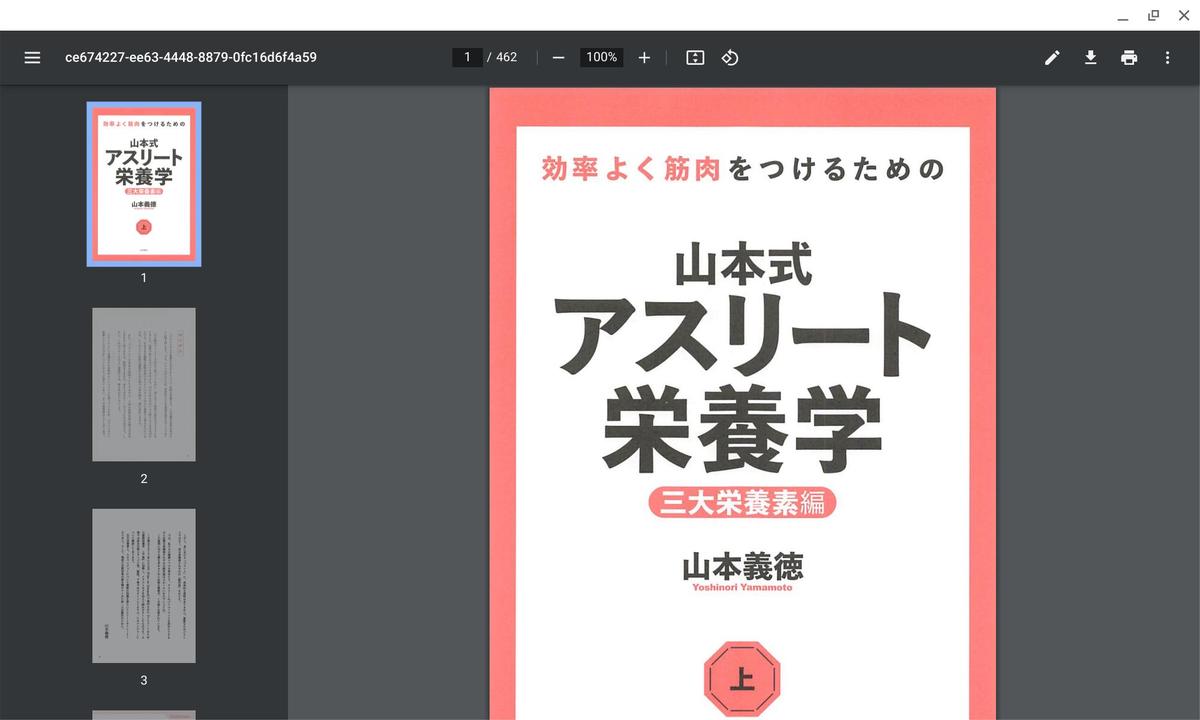Screen dimensions: 1200x720
Task: Open the annotate pencil tool
Action: 1052,58
